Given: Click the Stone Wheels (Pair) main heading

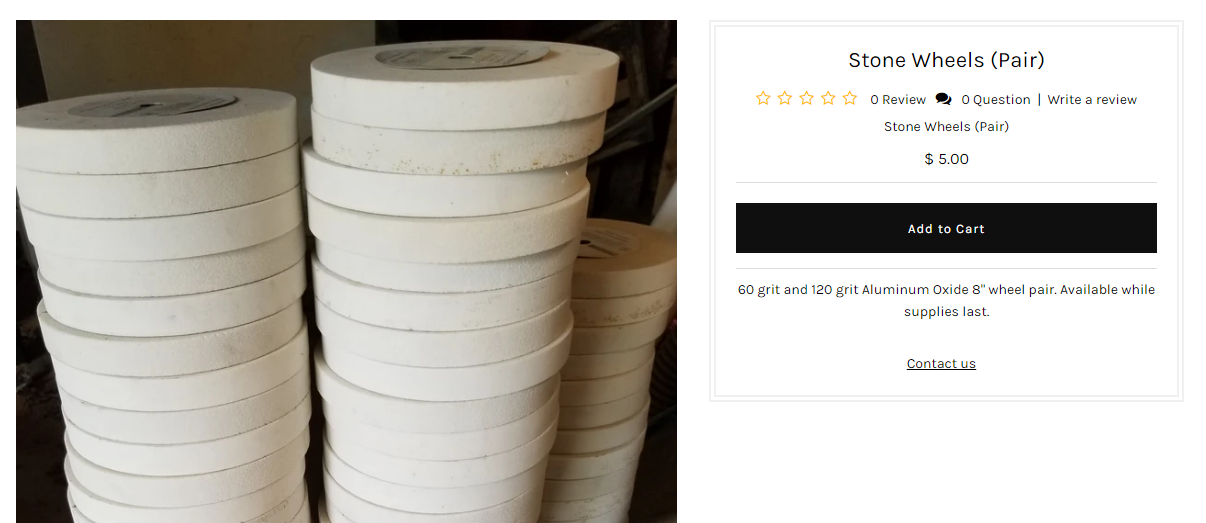Looking at the screenshot, I should coord(946,60).
